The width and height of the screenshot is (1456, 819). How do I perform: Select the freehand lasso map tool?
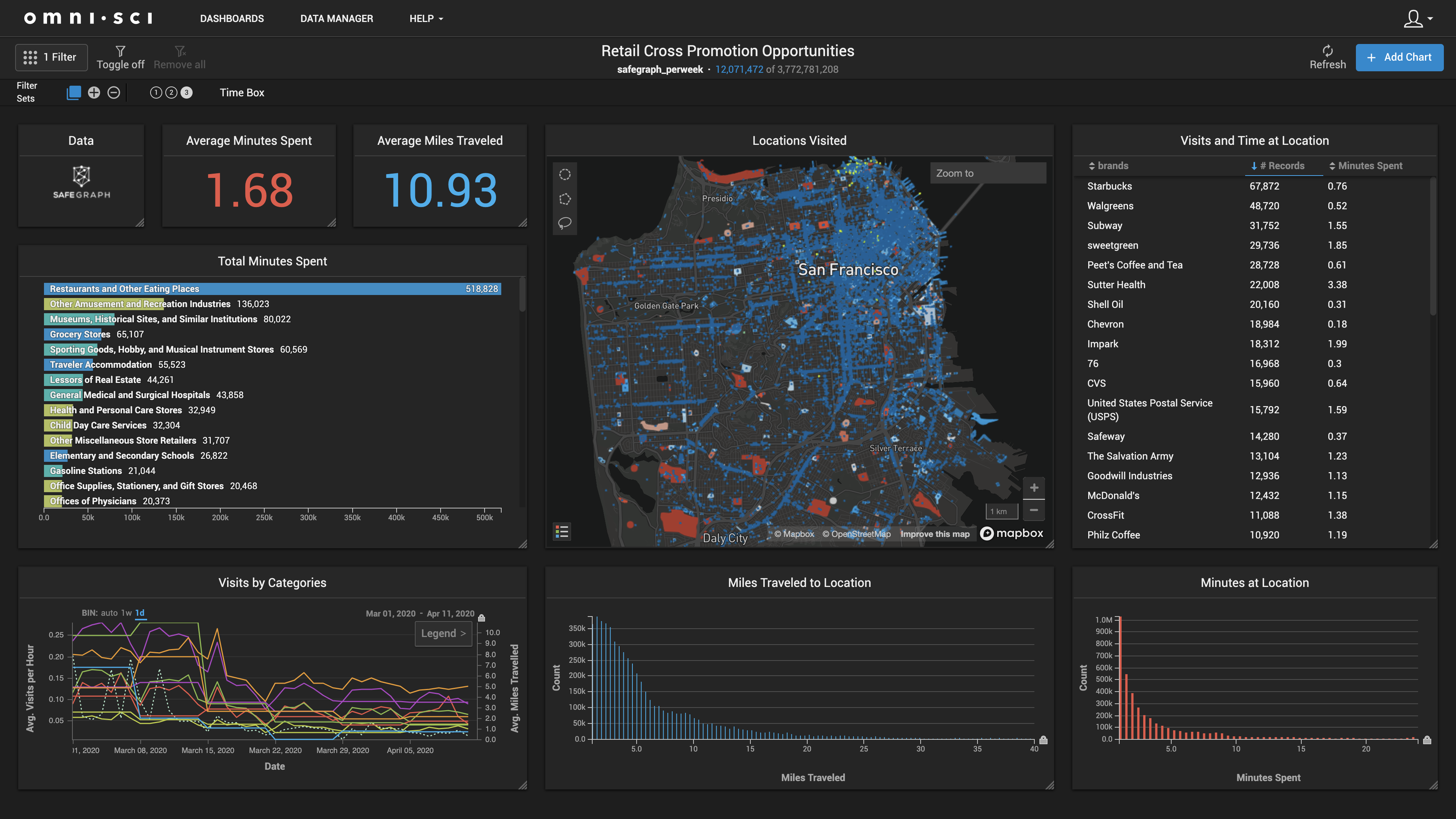[565, 223]
